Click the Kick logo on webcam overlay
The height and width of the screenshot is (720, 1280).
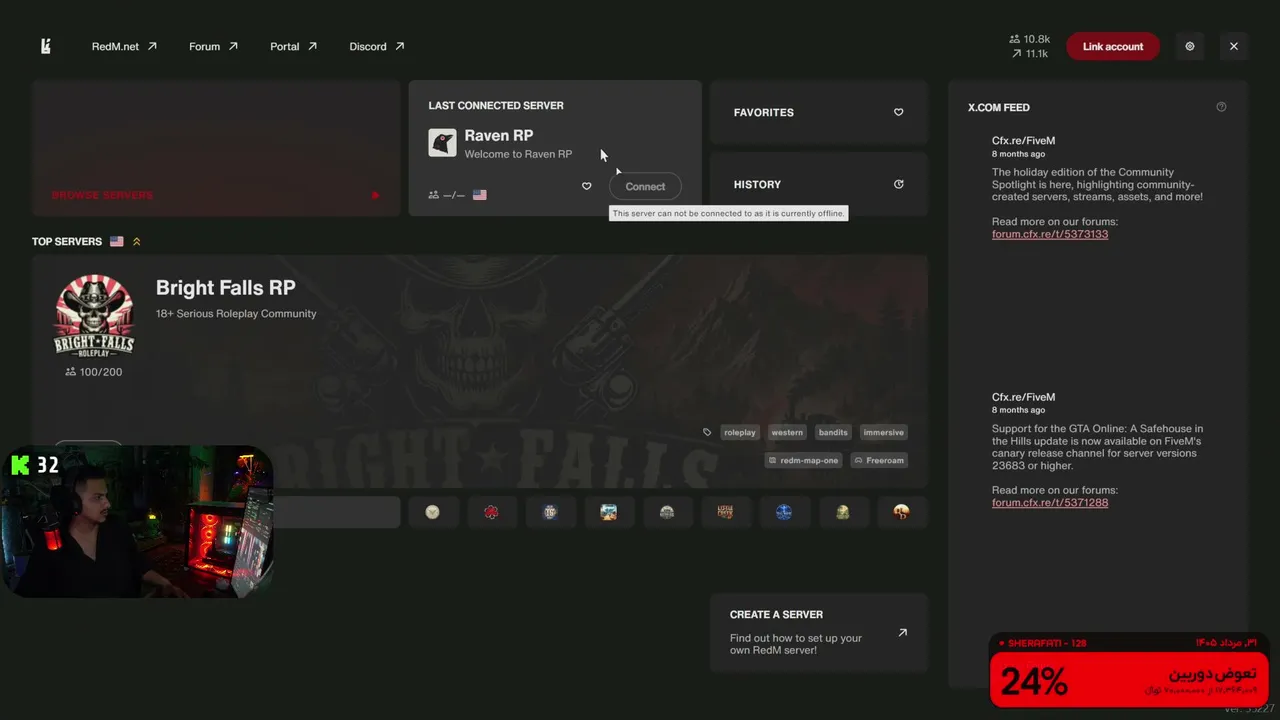pyautogui.click(x=20, y=465)
